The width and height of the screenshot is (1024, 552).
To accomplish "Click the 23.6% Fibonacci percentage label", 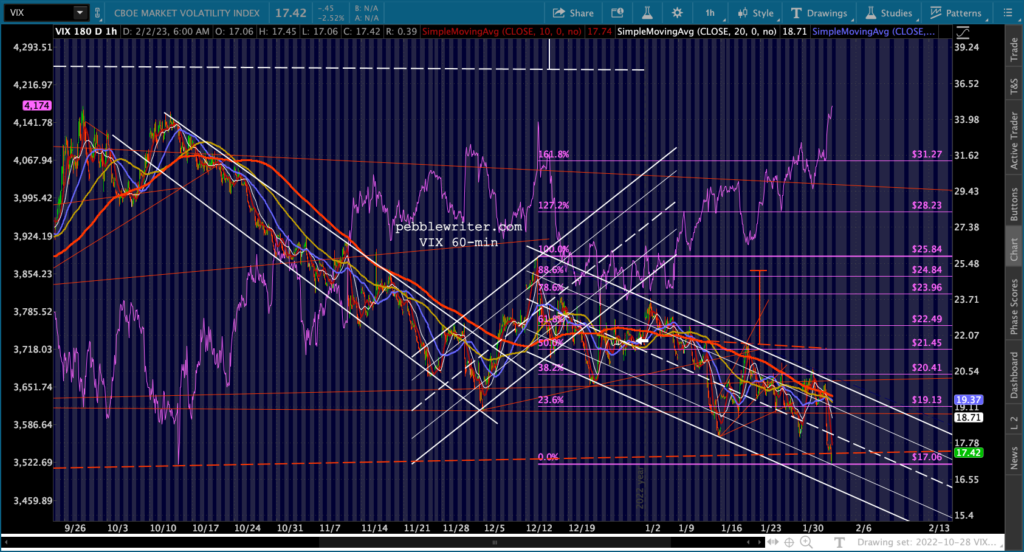I will [x=551, y=400].
